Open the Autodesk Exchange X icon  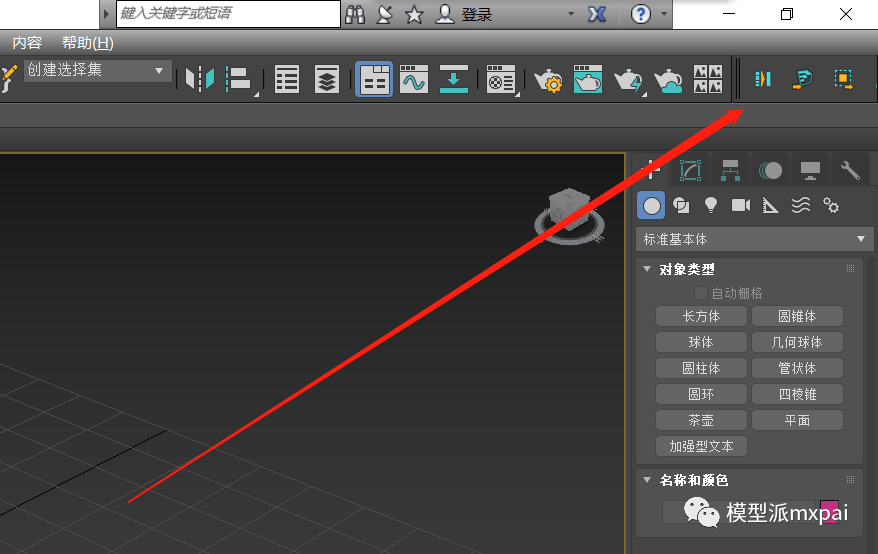click(597, 14)
